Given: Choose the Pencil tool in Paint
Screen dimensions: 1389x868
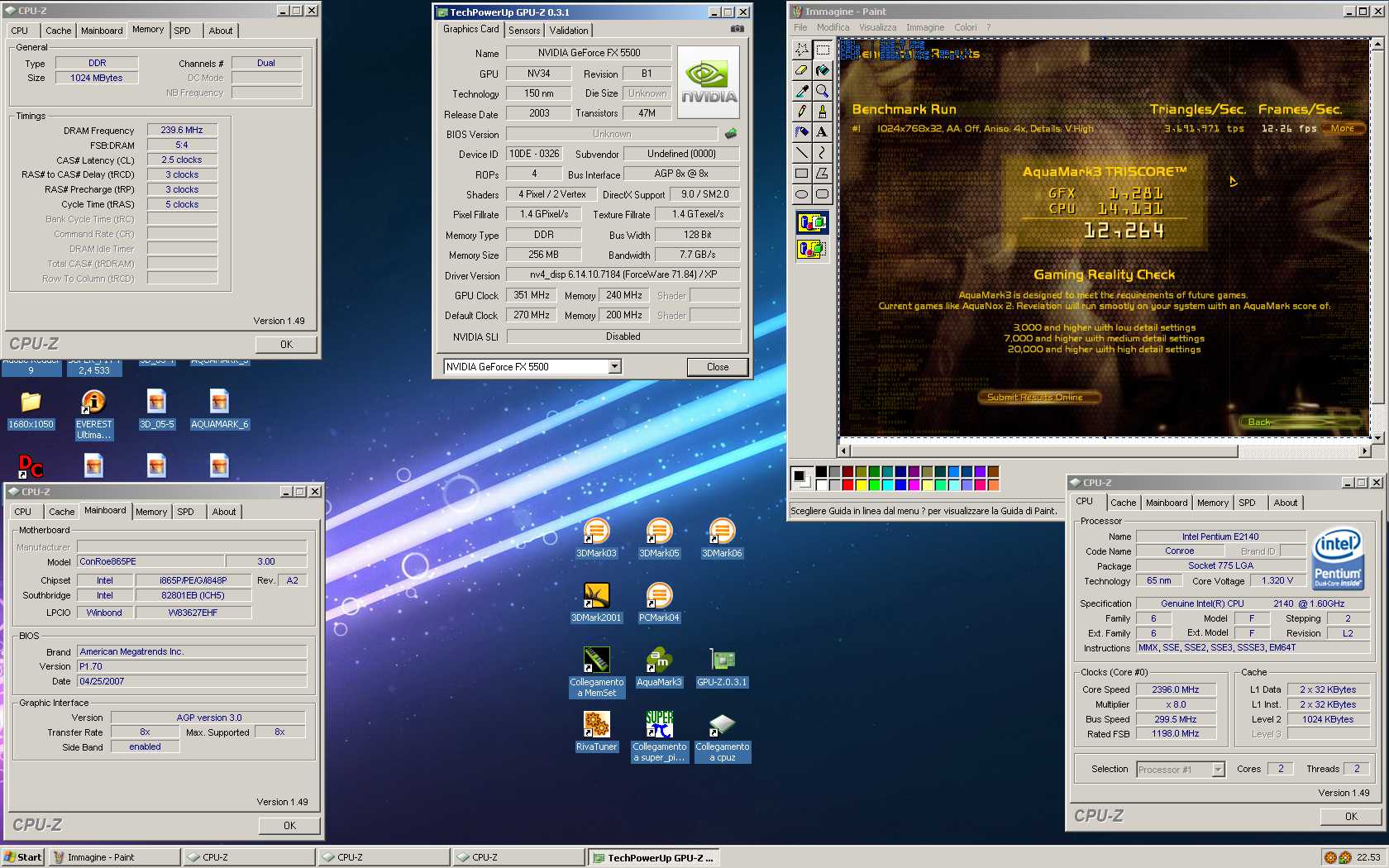Looking at the screenshot, I should pyautogui.click(x=801, y=112).
